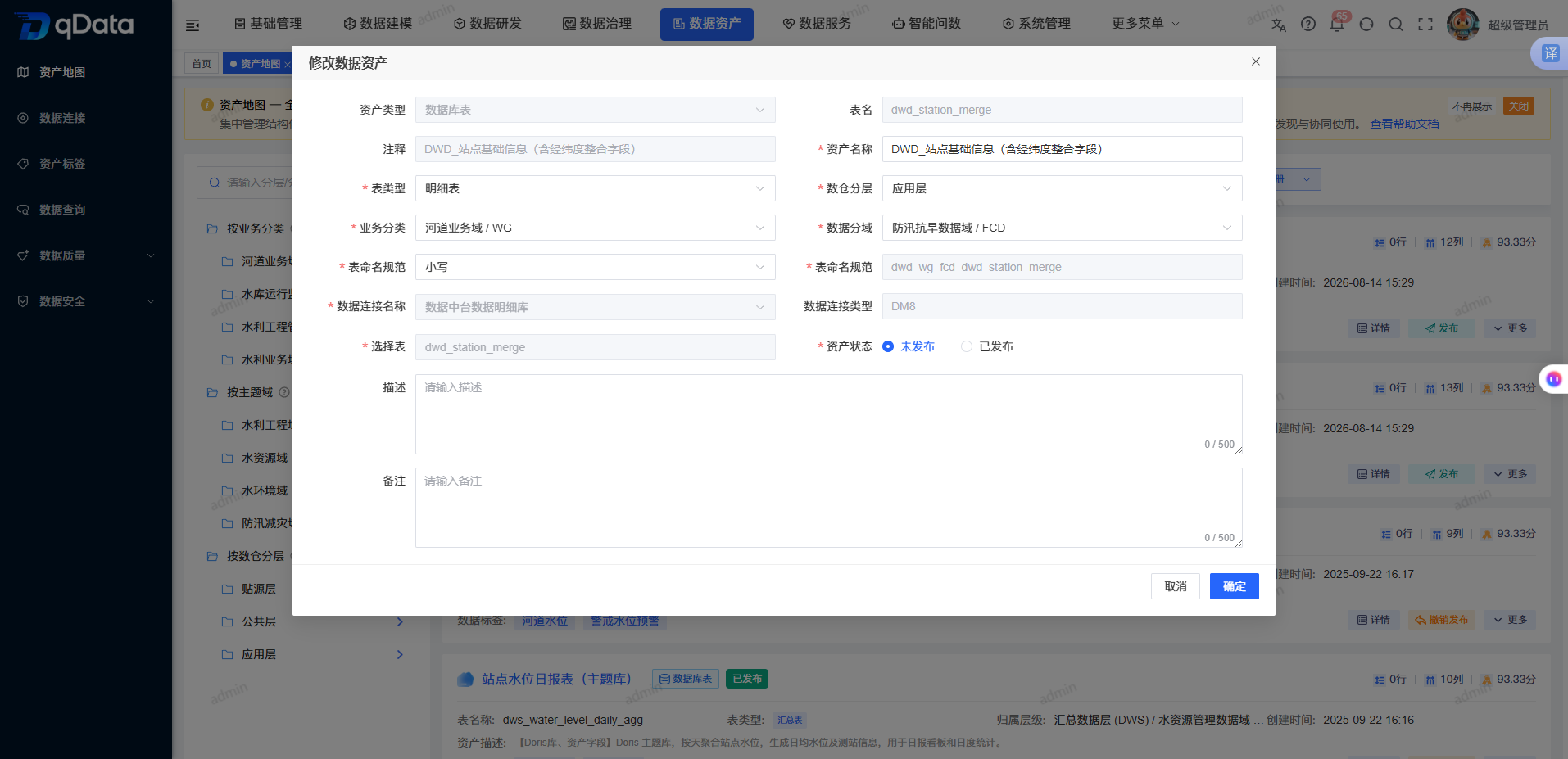Image resolution: width=1568 pixels, height=759 pixels.
Task: Expand the 公共层 tree arrow
Action: [x=400, y=621]
